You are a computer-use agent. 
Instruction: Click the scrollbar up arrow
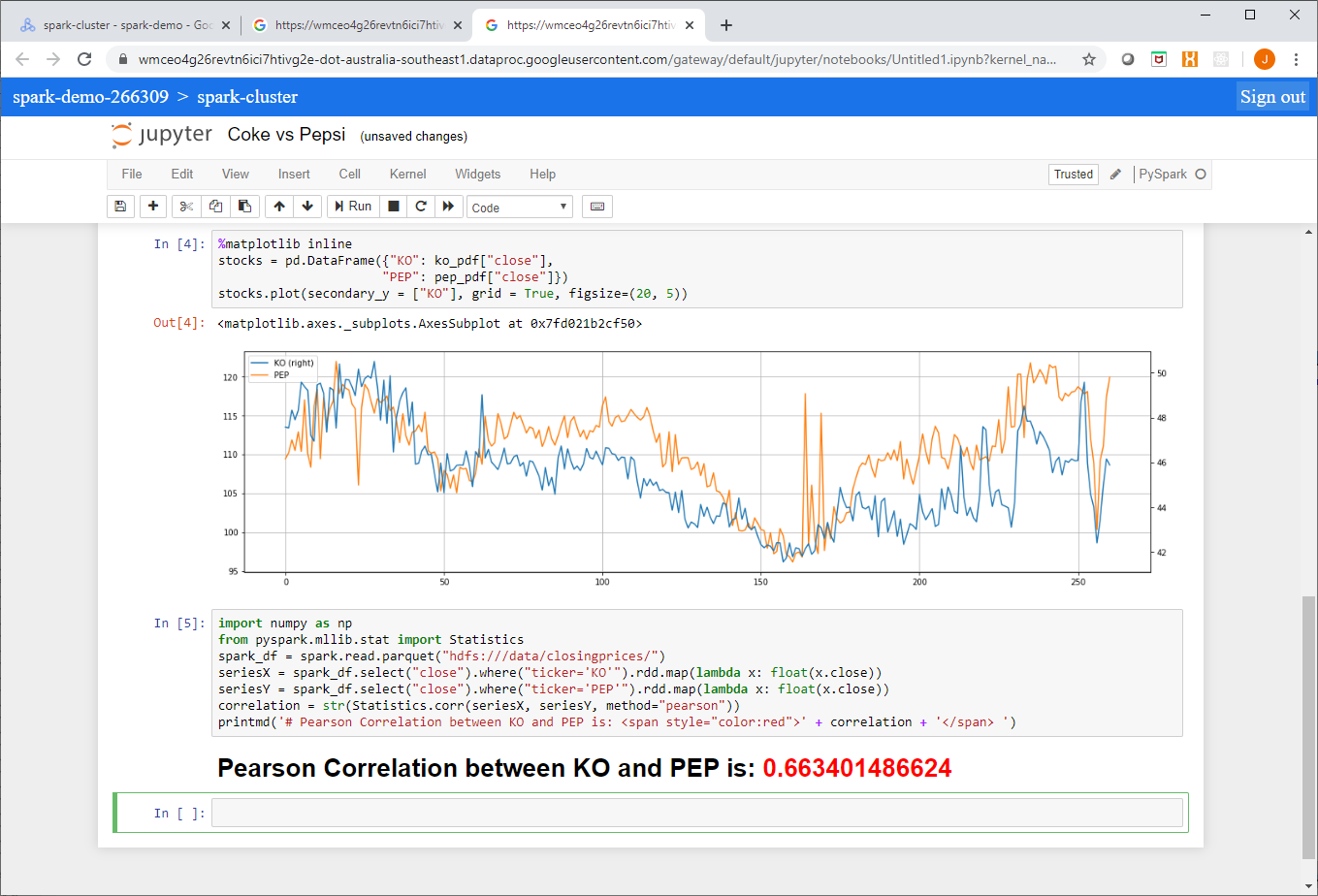tap(1309, 232)
